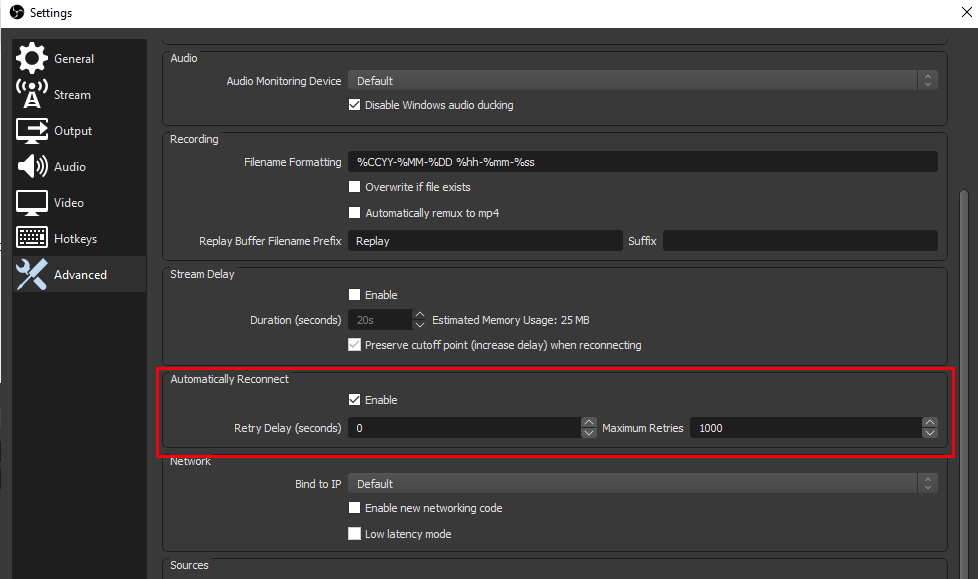Screen dimensions: 978x579
Task: Switch to Stream settings tab
Action: 80,94
